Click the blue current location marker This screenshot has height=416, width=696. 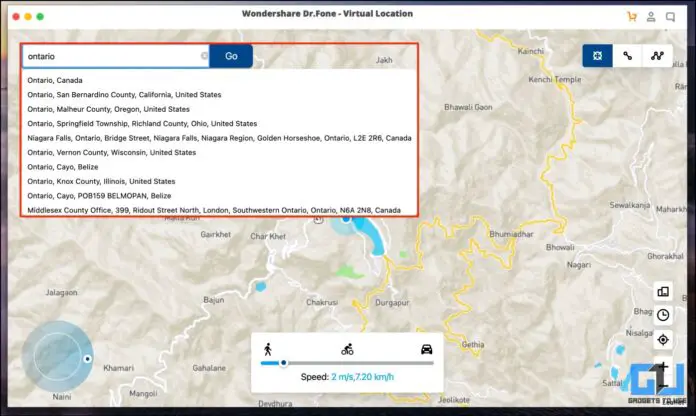click(x=346, y=219)
